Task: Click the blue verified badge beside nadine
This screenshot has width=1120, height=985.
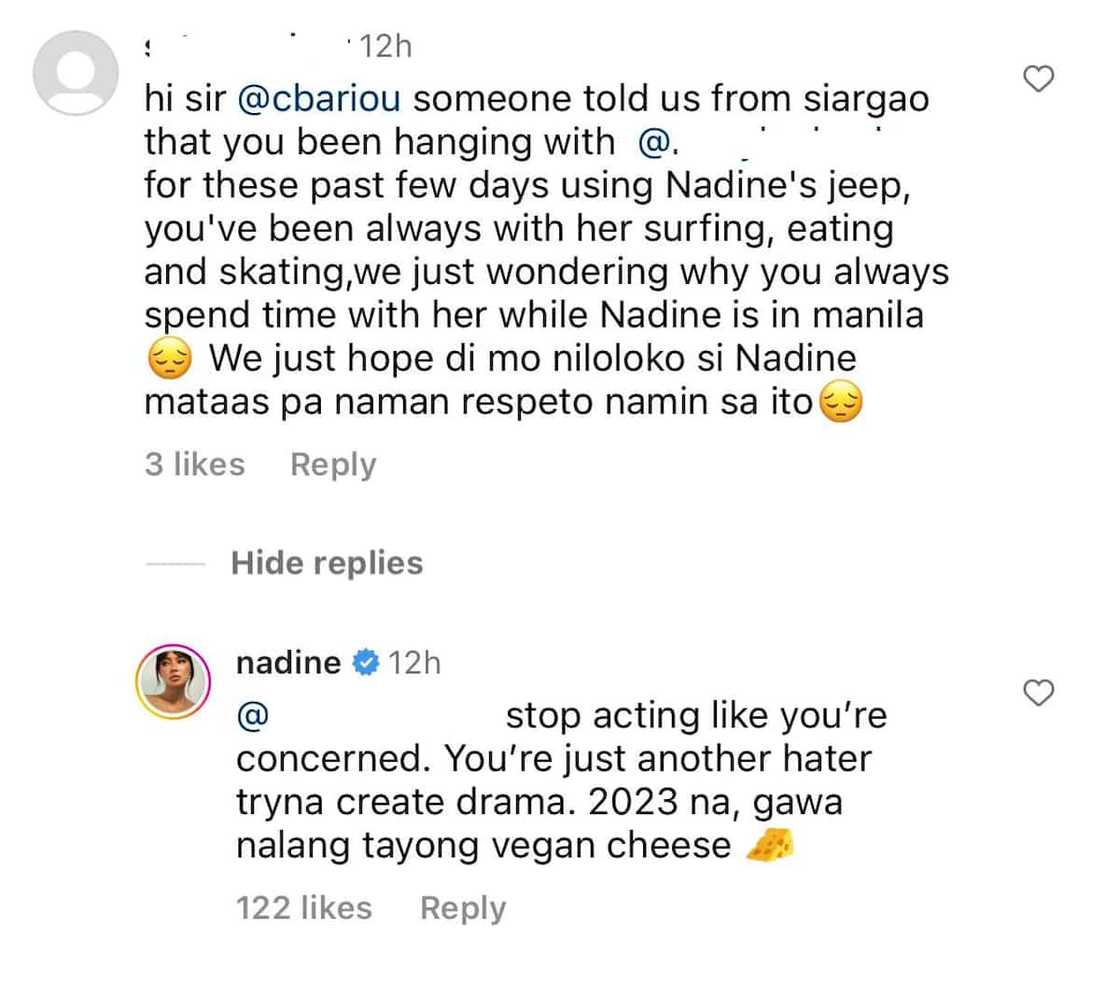Action: coord(366,663)
